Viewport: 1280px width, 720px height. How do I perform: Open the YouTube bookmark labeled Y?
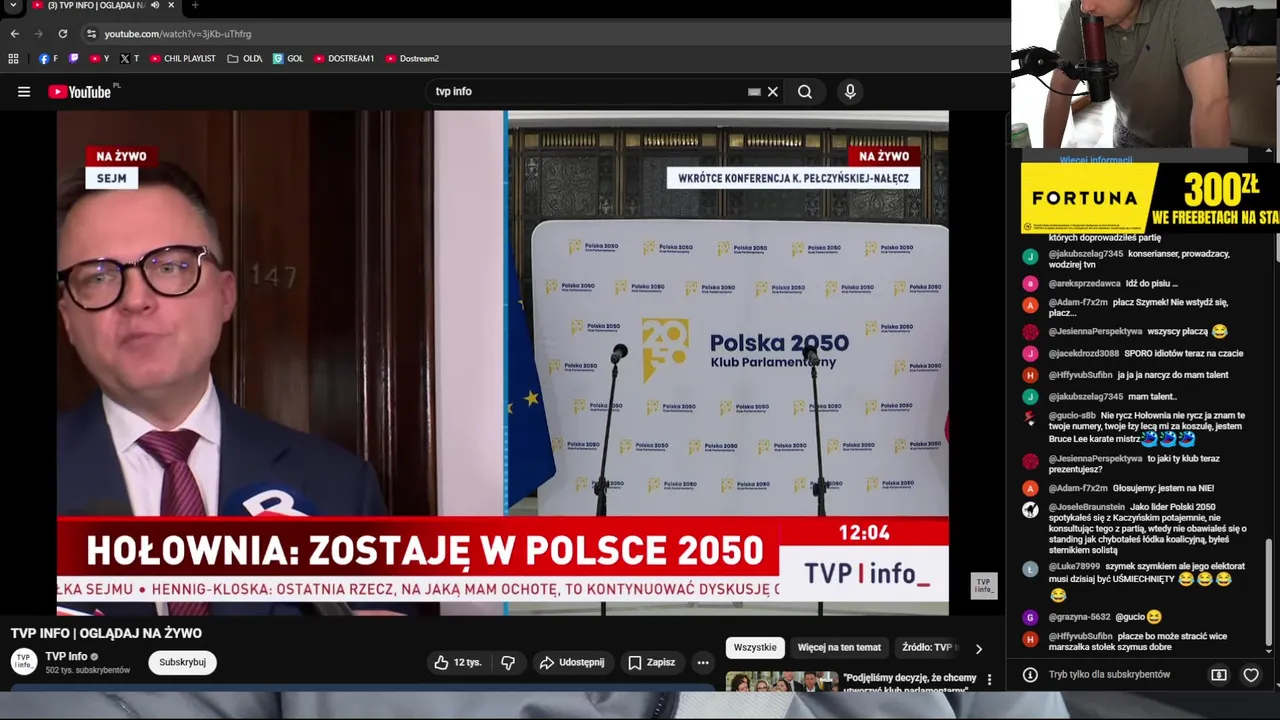tap(99, 59)
